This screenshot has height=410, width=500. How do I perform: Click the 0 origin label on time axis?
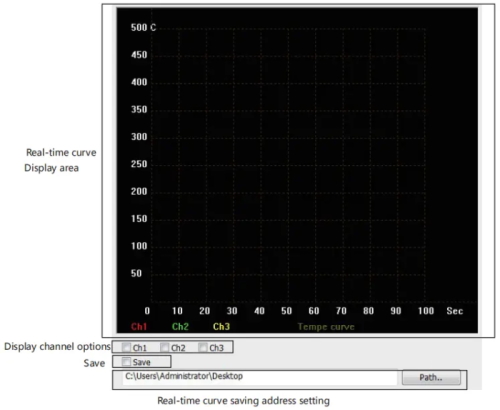(147, 311)
